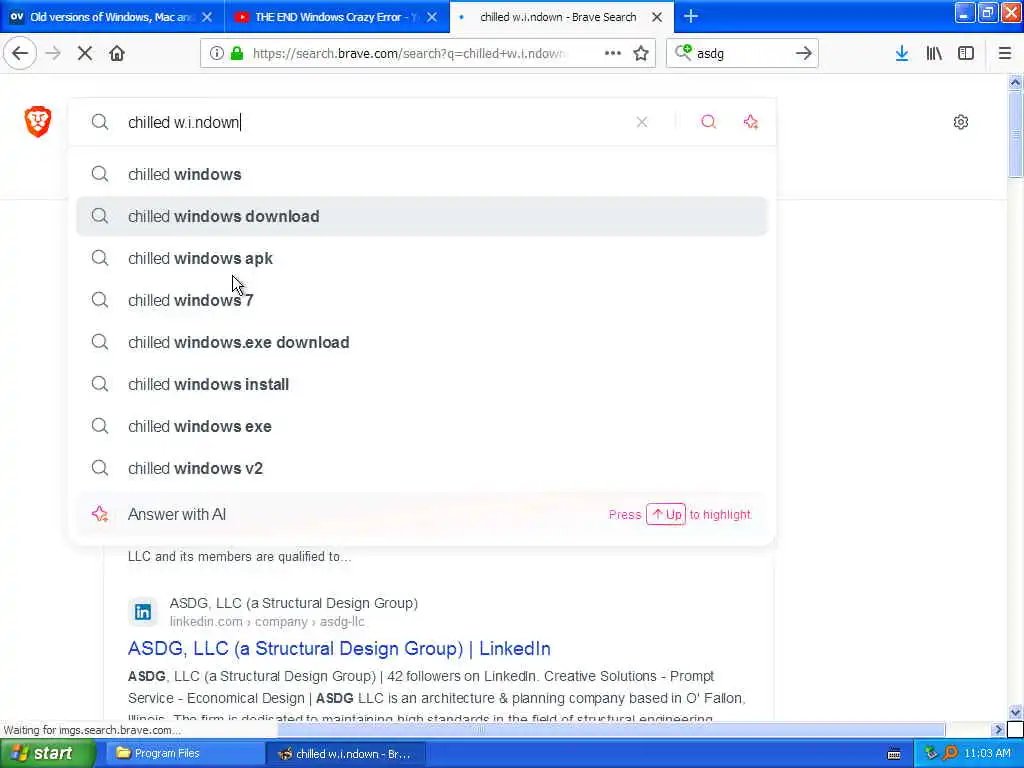This screenshot has width=1024, height=768.
Task: Click the horizontal scrollbar right arrow
Action: click(x=998, y=729)
